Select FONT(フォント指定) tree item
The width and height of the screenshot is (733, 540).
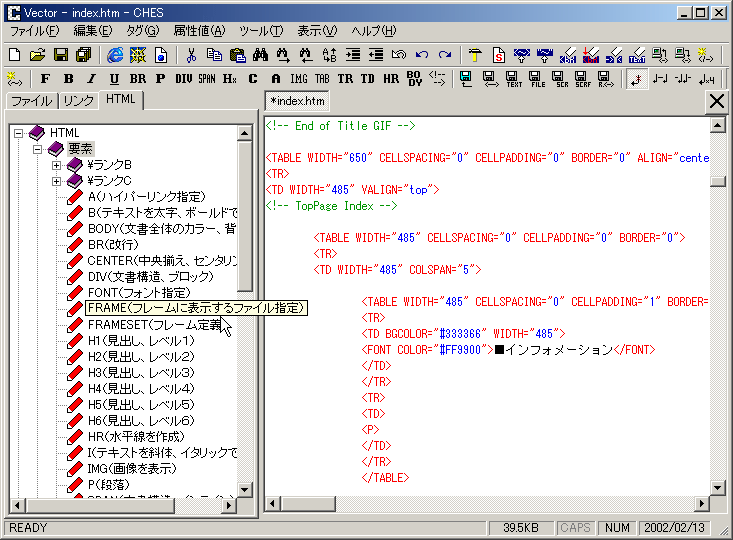[139, 293]
